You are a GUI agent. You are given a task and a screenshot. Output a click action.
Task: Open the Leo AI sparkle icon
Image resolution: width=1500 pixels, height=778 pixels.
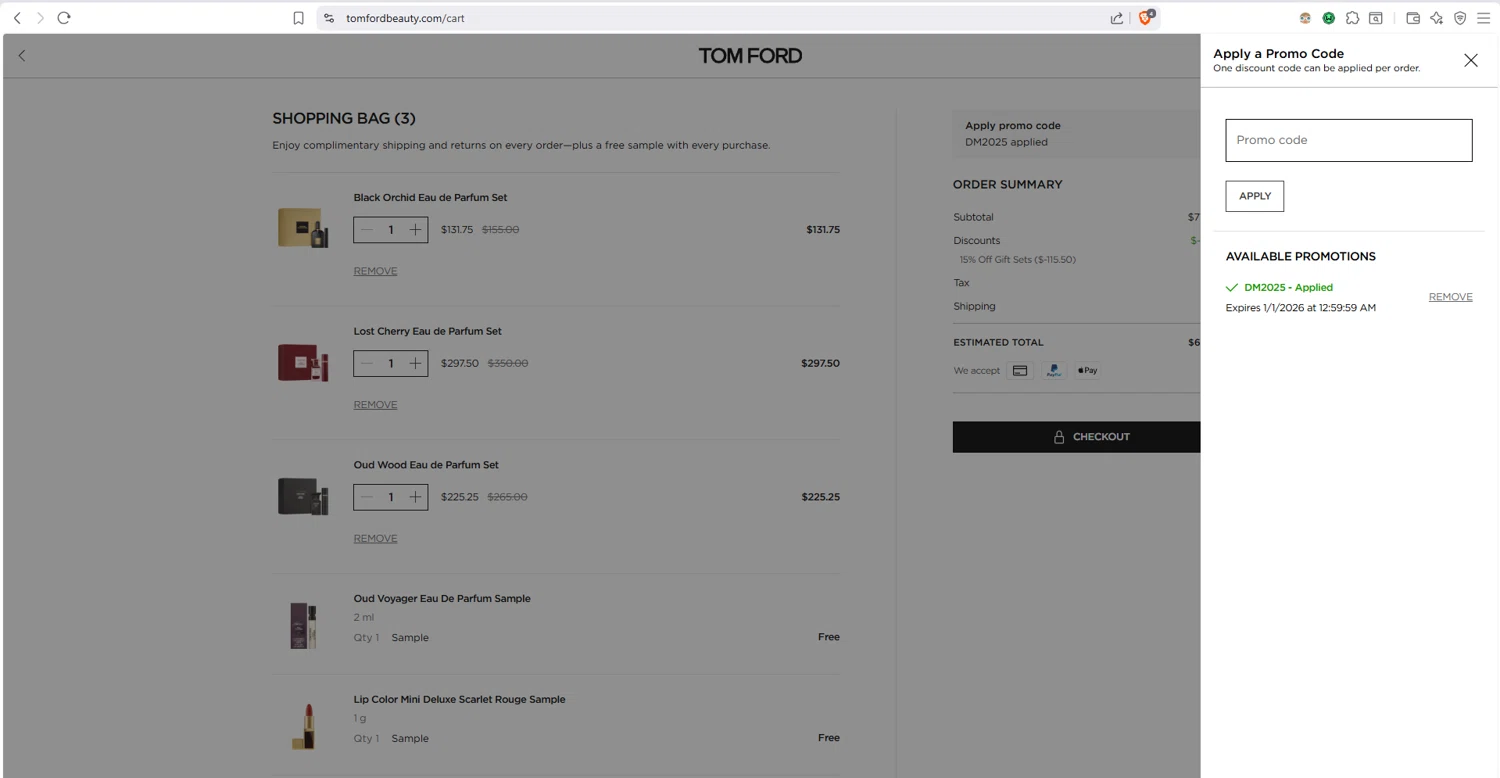[1436, 18]
